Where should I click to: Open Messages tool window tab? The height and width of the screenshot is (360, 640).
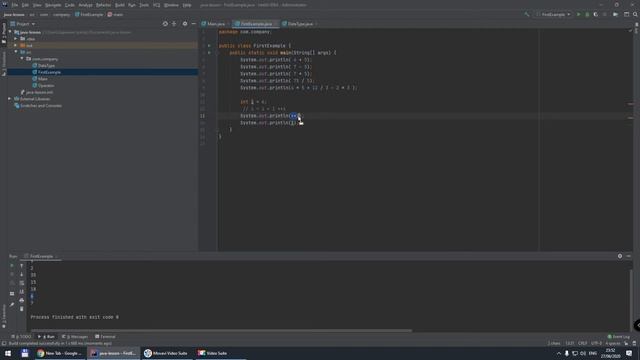click(75, 337)
